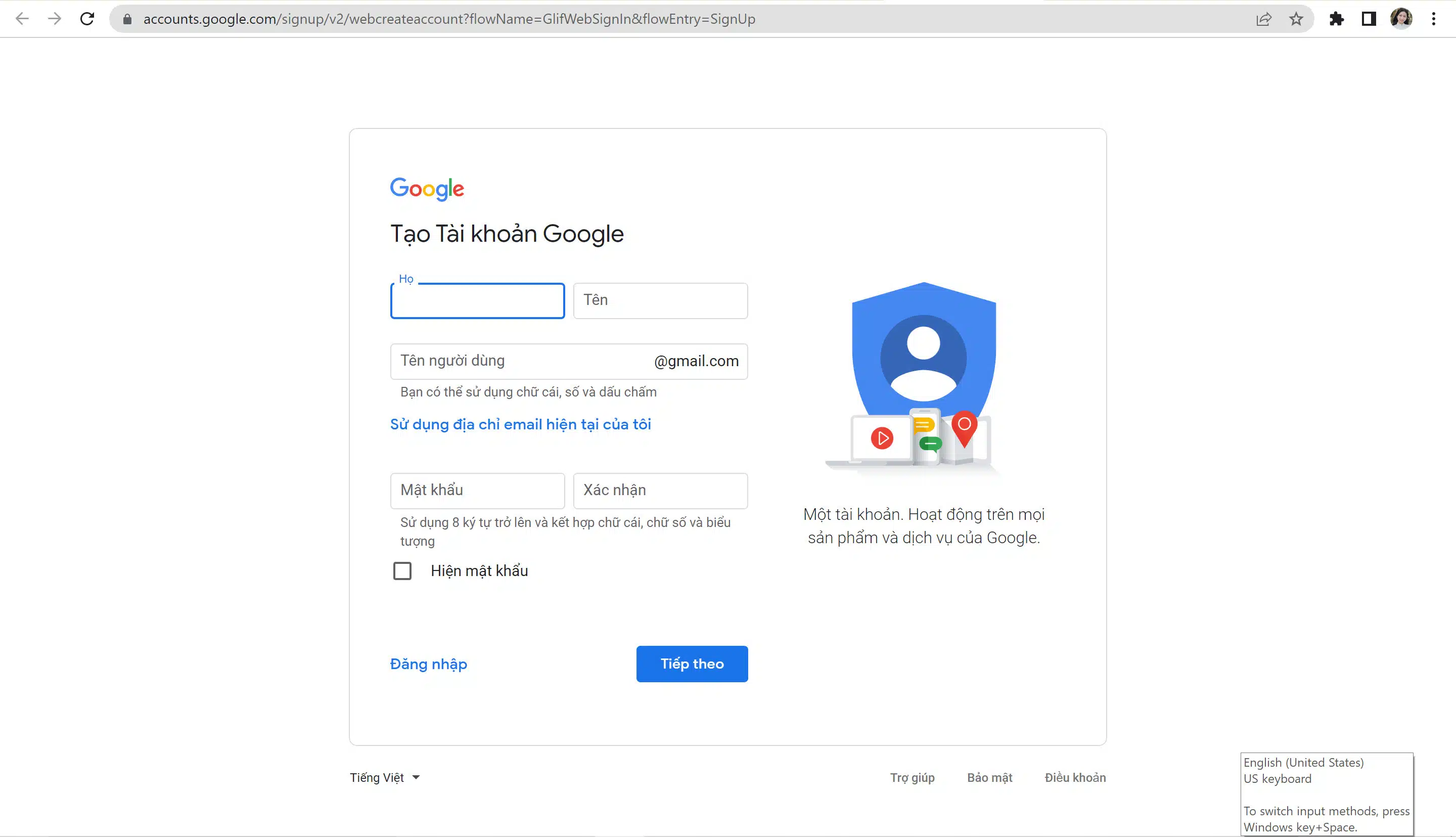Open the Tiếng Việt language dropdown

[x=385, y=777]
